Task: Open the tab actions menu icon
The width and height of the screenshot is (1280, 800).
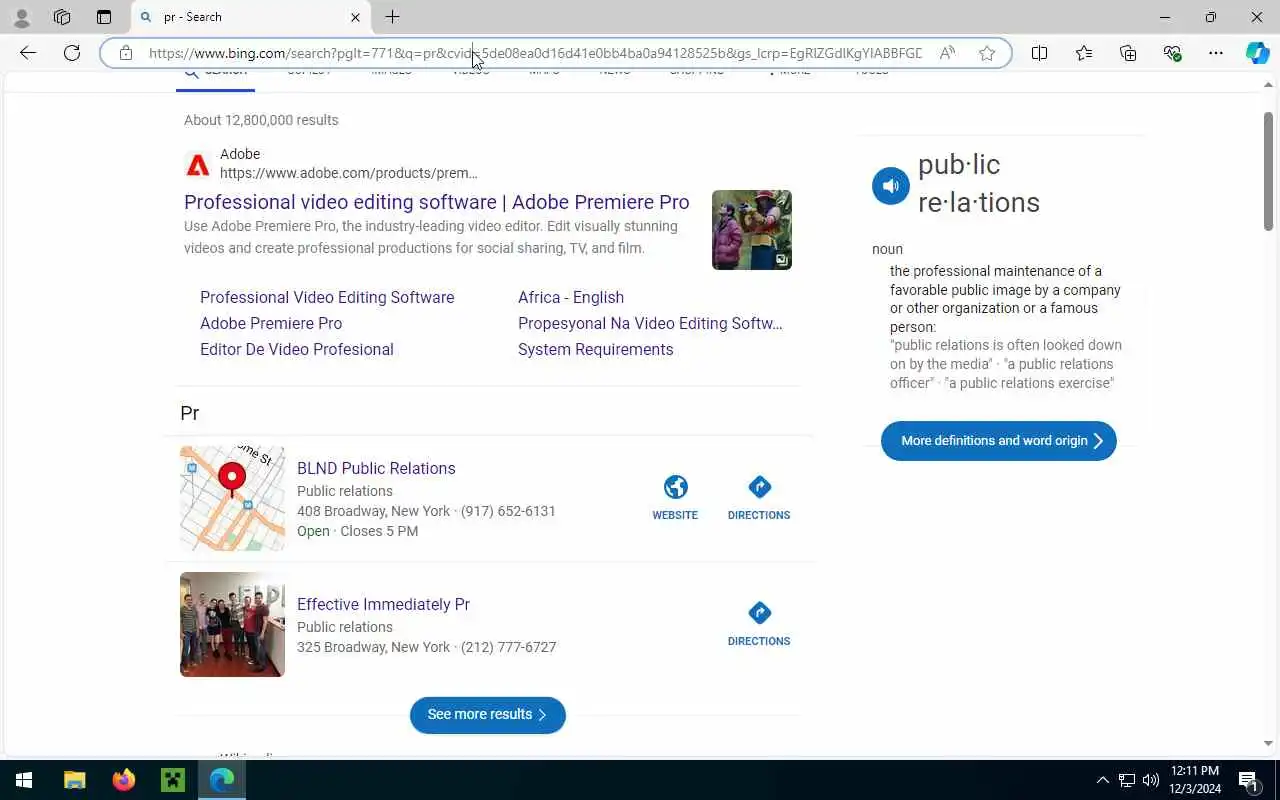Action: pyautogui.click(x=104, y=17)
